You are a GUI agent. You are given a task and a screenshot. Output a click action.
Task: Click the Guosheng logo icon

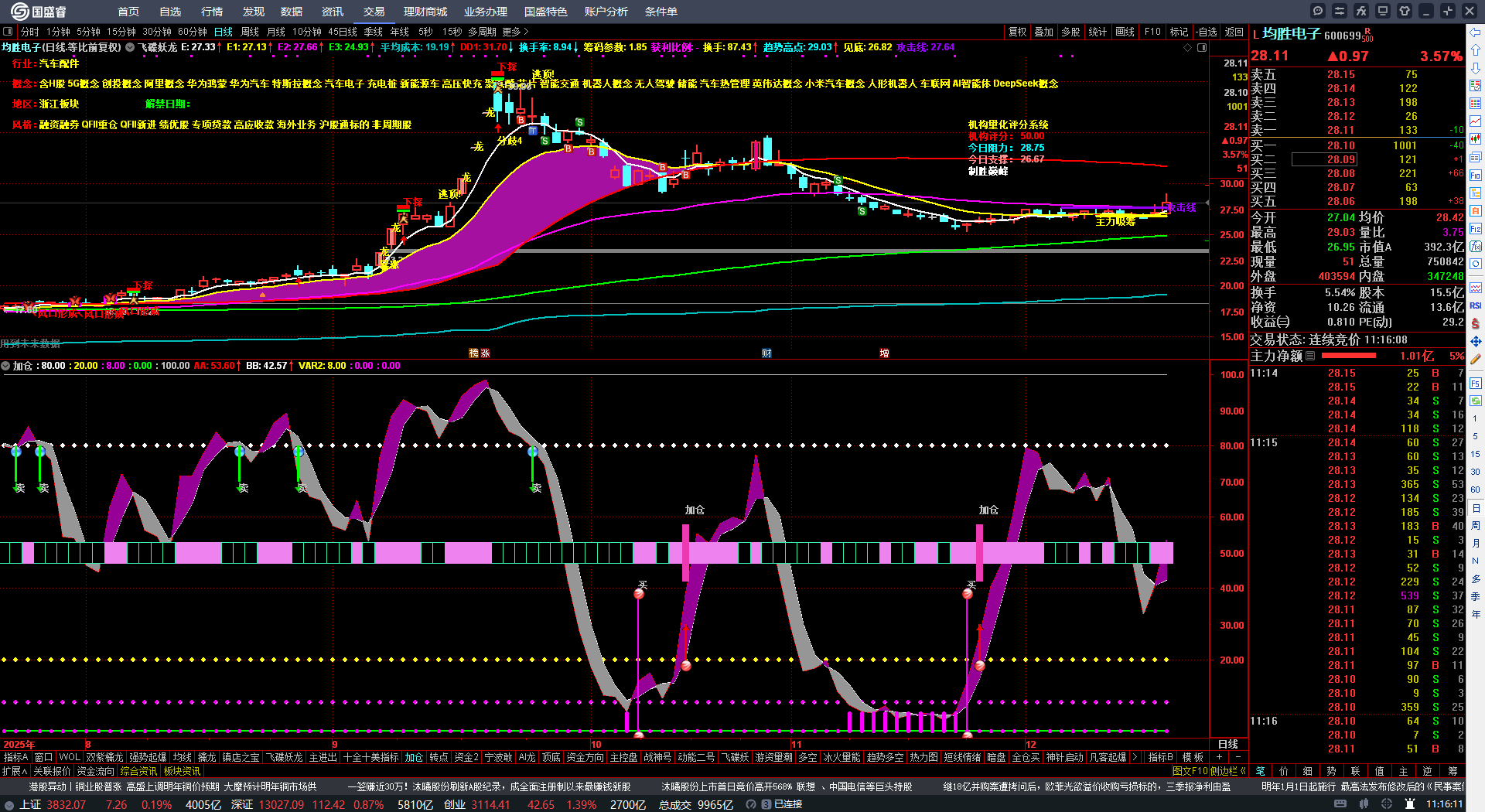(x=19, y=11)
